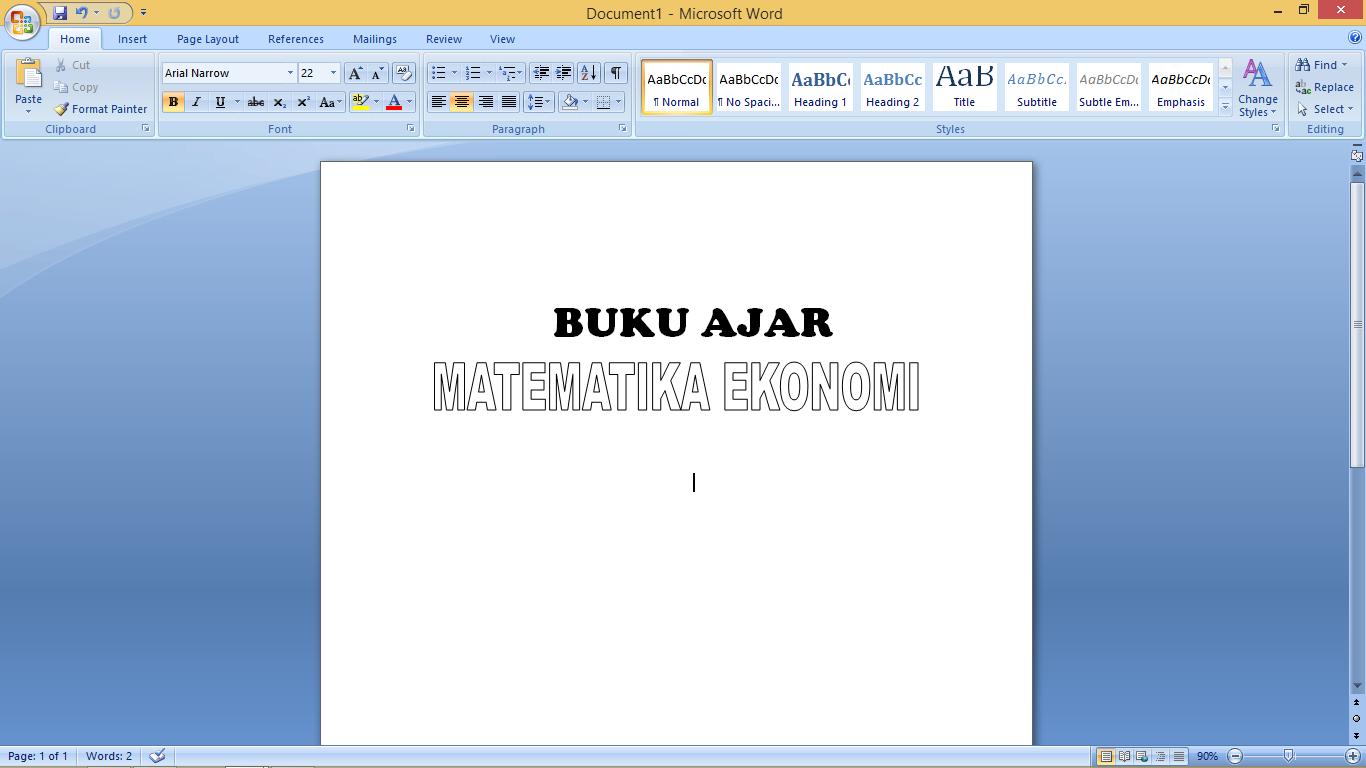Click the Replace button
This screenshot has width=1366, height=768.
pos(1324,87)
